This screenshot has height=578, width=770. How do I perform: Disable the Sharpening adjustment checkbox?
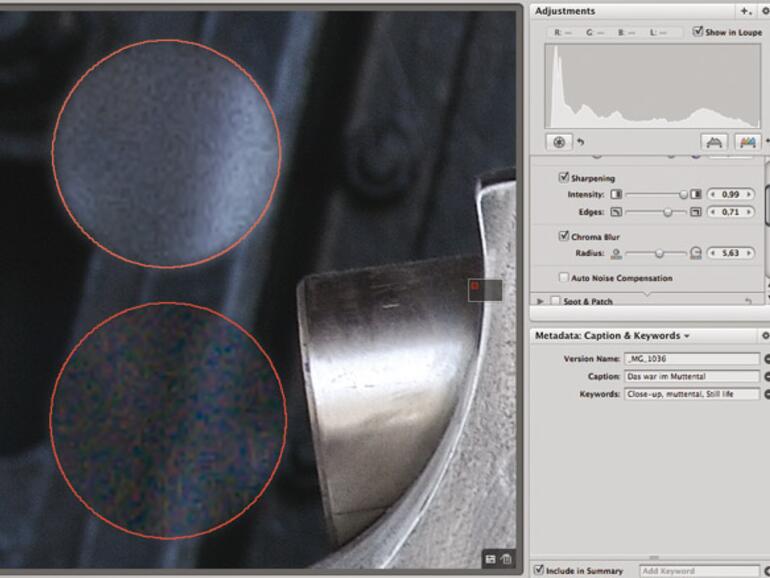pyautogui.click(x=564, y=177)
